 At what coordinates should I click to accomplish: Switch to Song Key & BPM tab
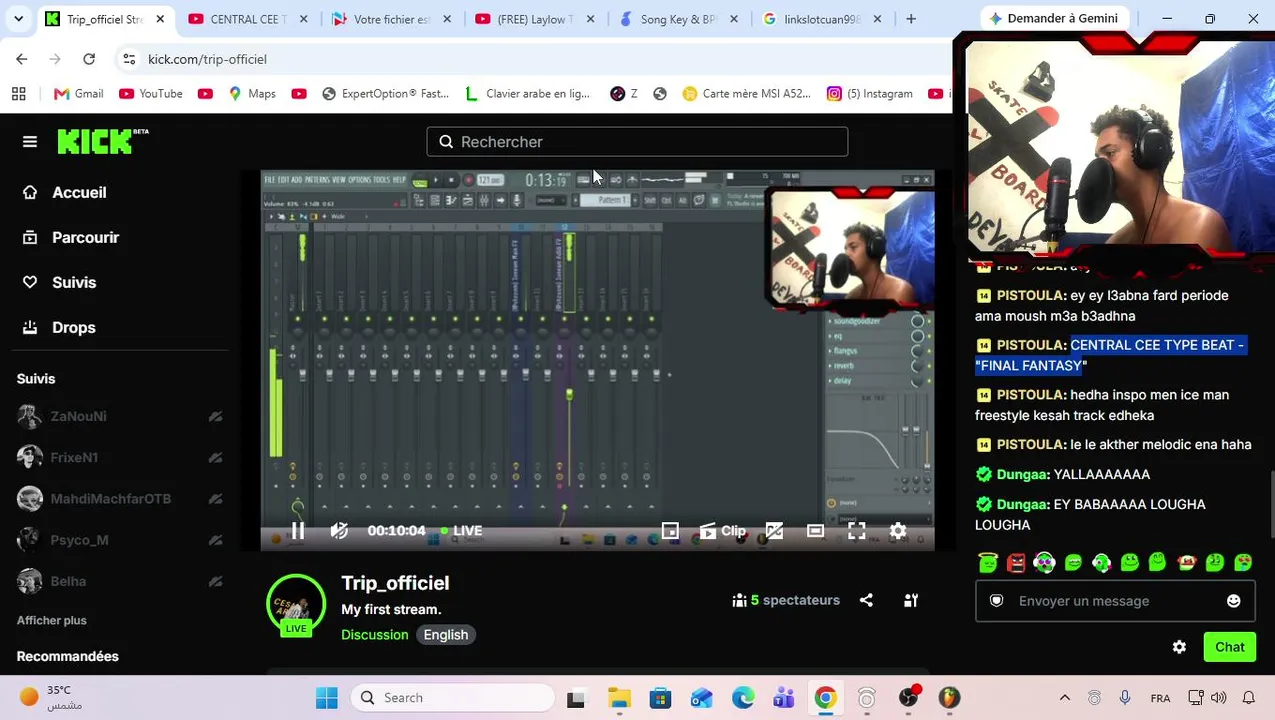pos(680,19)
